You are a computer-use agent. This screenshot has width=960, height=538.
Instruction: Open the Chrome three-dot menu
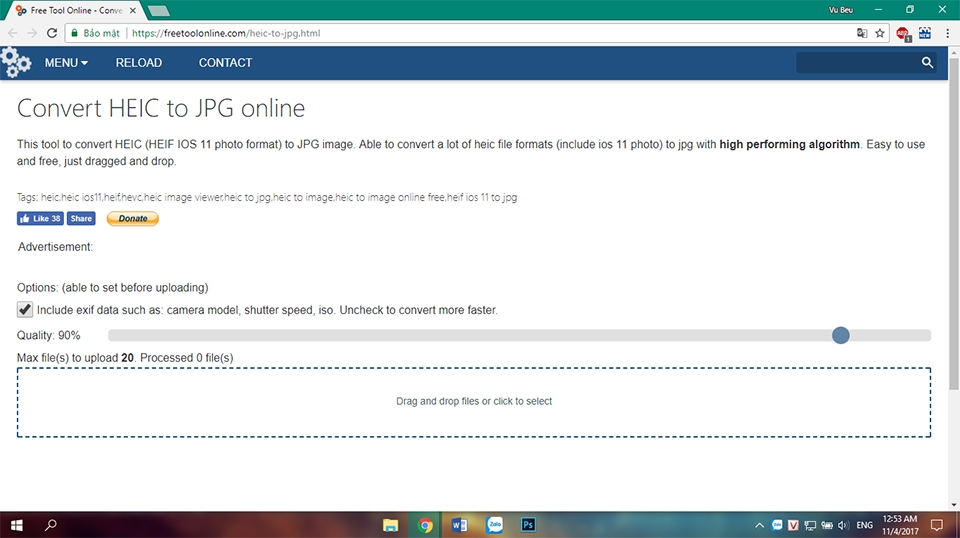click(947, 33)
